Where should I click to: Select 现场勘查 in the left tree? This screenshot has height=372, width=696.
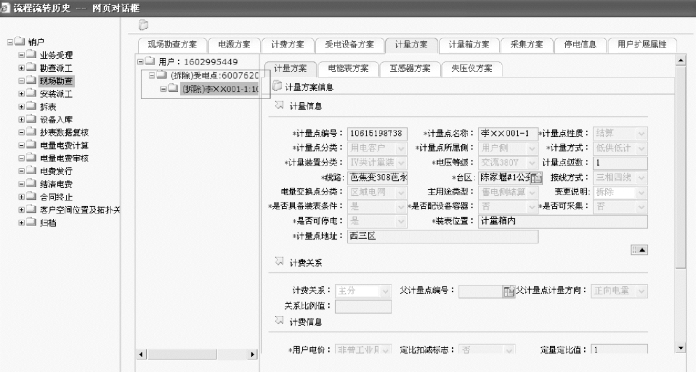[56, 81]
